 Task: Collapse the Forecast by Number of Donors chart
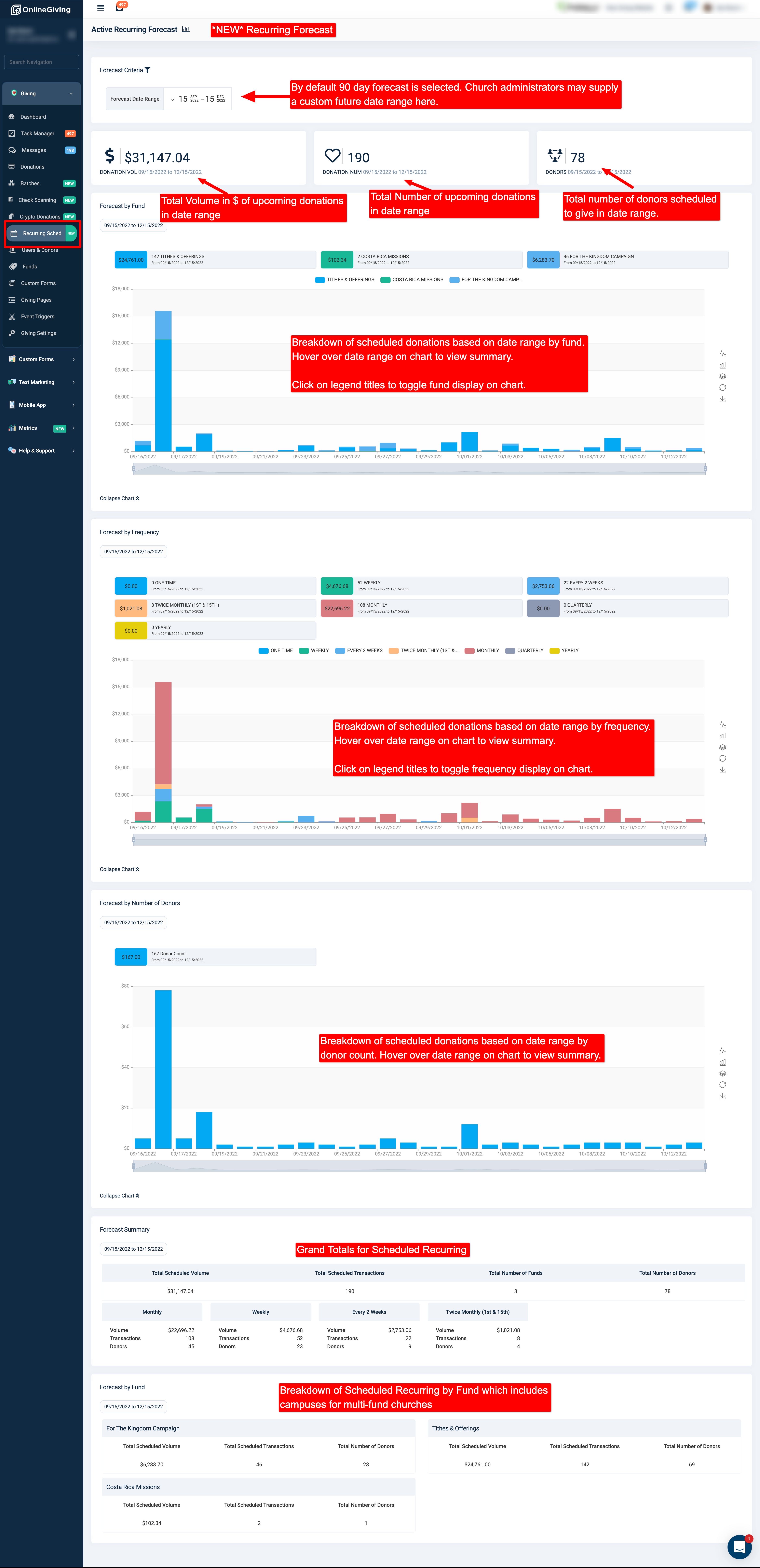(x=119, y=1195)
